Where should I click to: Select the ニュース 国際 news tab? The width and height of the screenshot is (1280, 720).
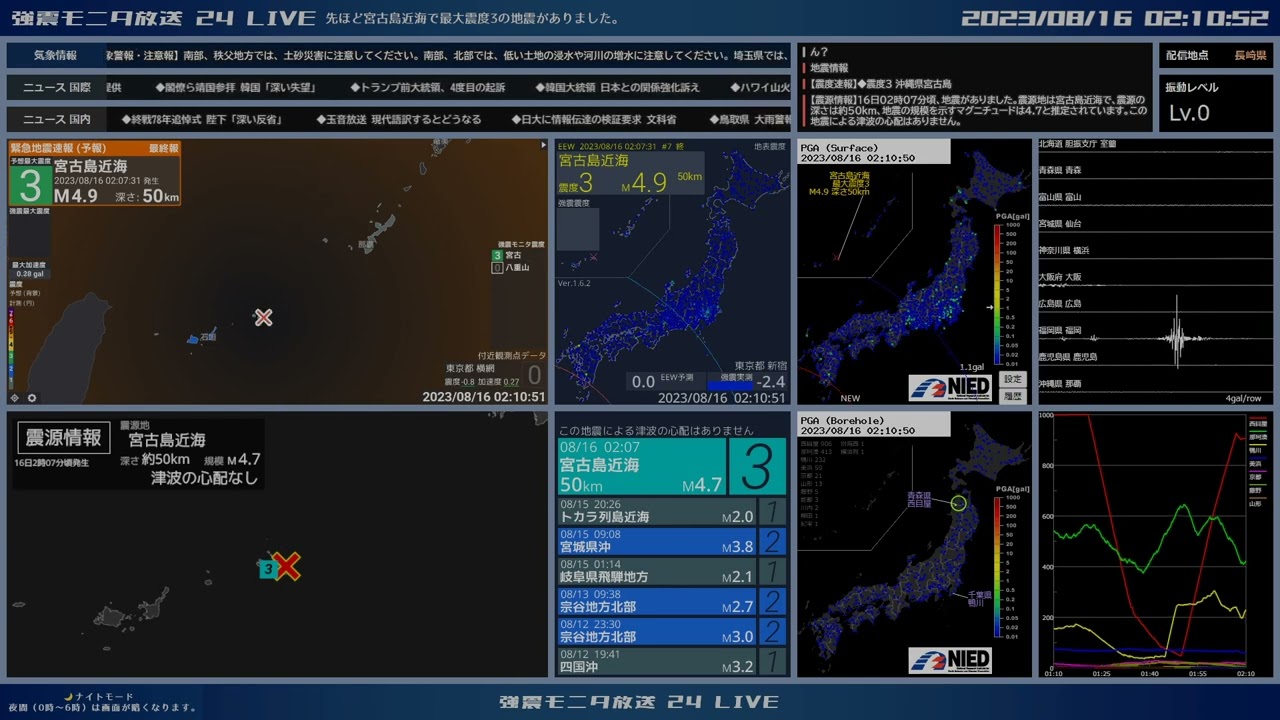(x=56, y=88)
